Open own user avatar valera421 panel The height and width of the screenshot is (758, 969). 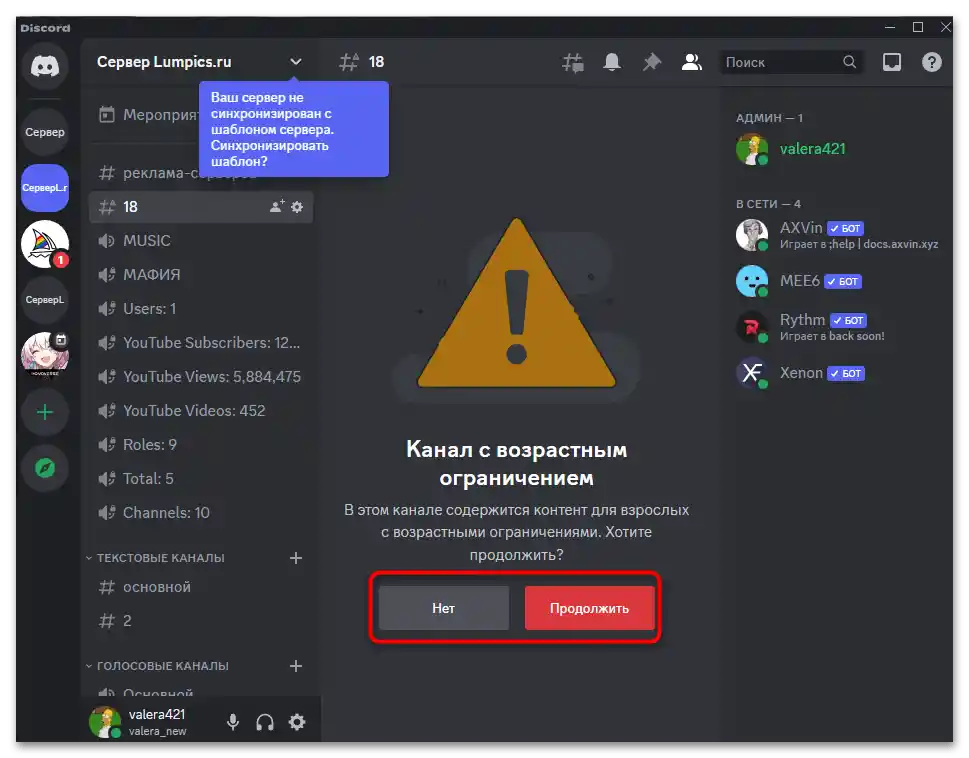click(x=105, y=722)
